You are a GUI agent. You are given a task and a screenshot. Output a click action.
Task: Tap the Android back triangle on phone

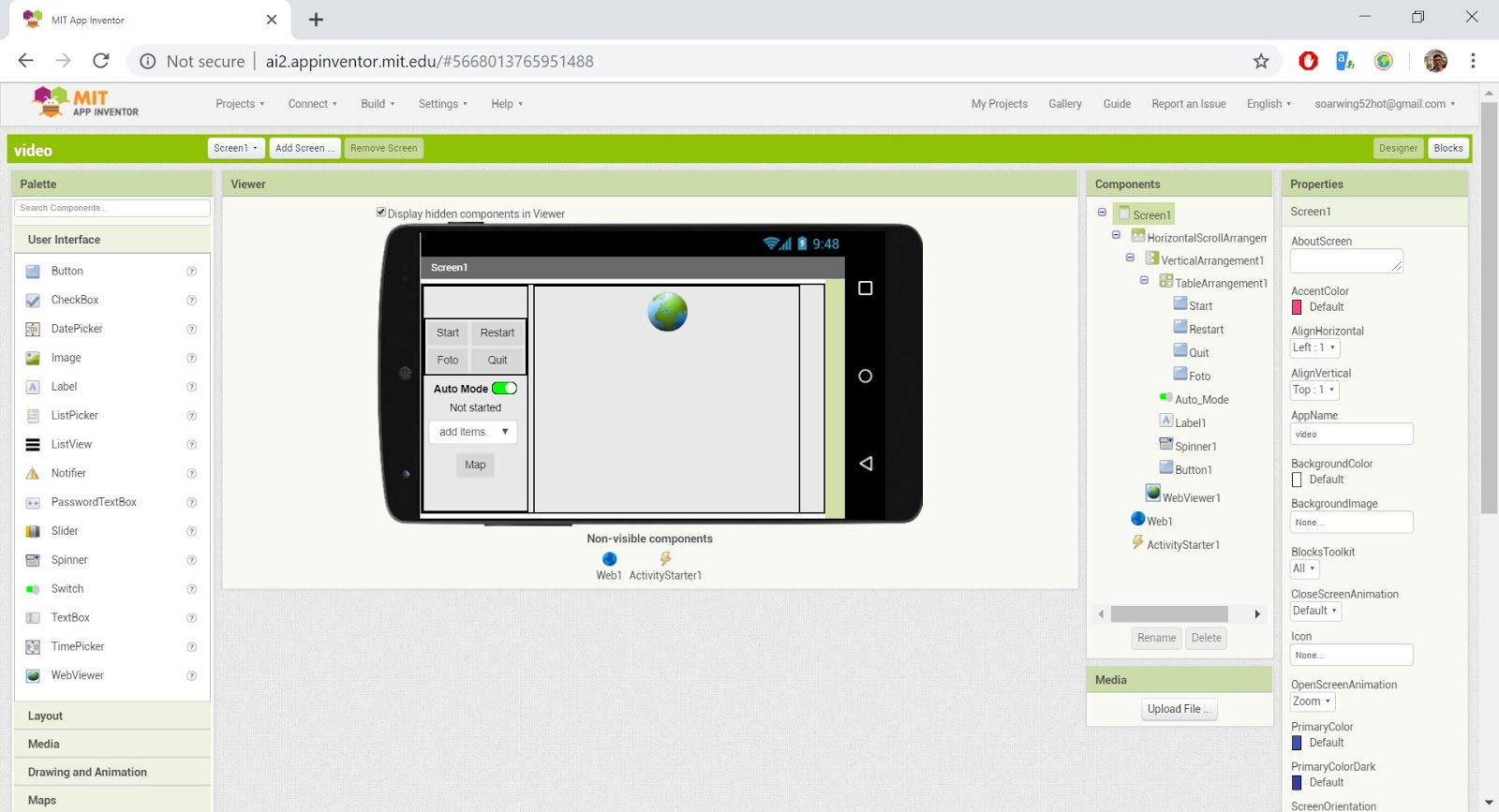pos(866,464)
